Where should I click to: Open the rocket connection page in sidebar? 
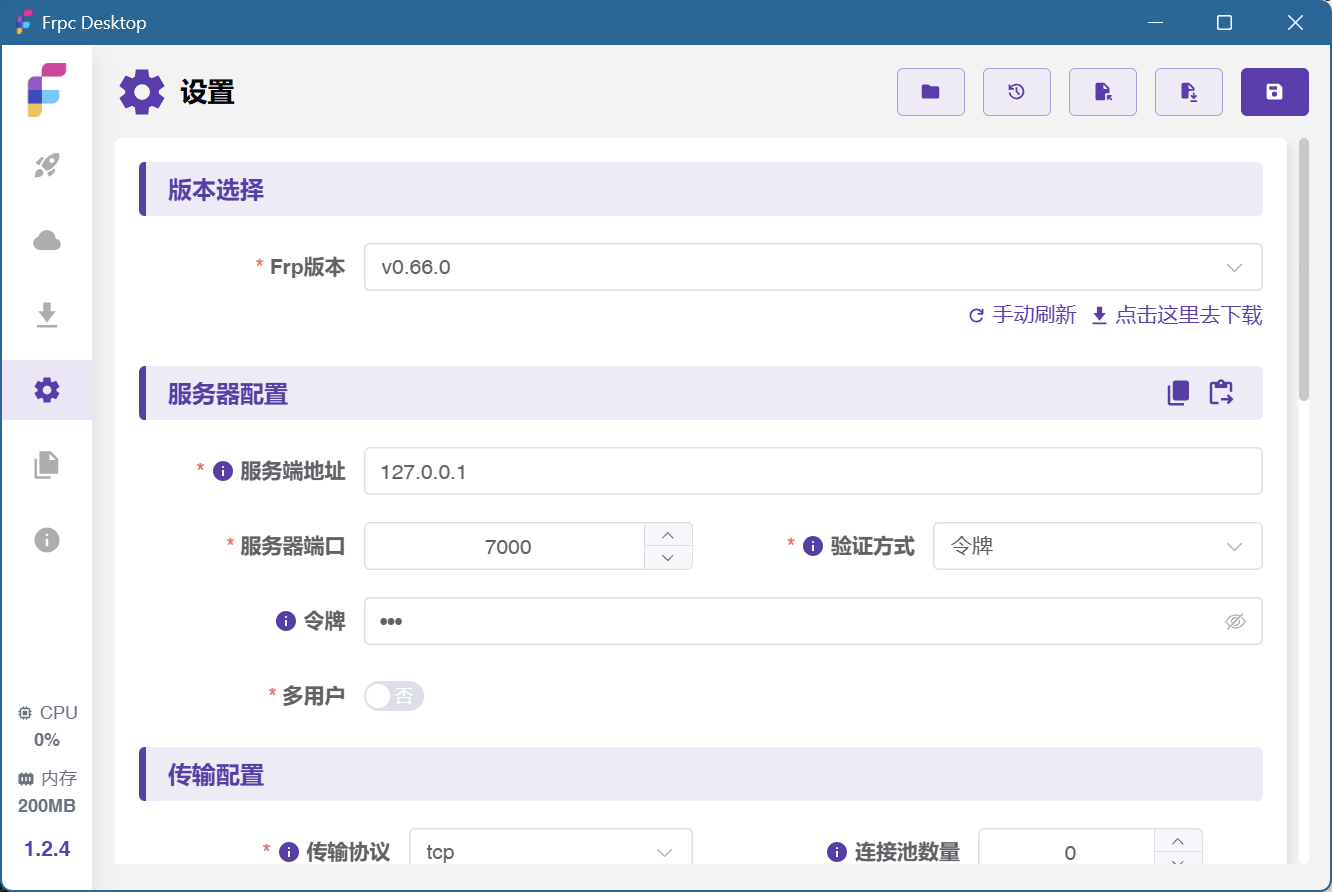[47, 166]
